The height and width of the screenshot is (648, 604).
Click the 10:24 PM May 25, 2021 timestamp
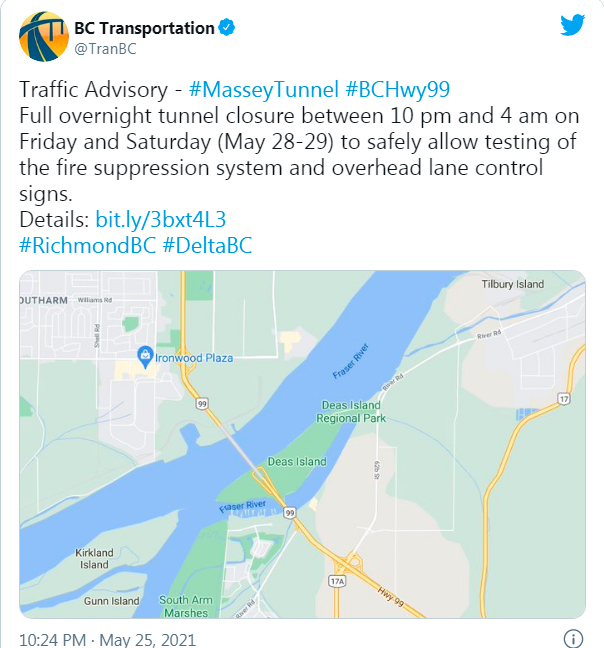coord(107,640)
